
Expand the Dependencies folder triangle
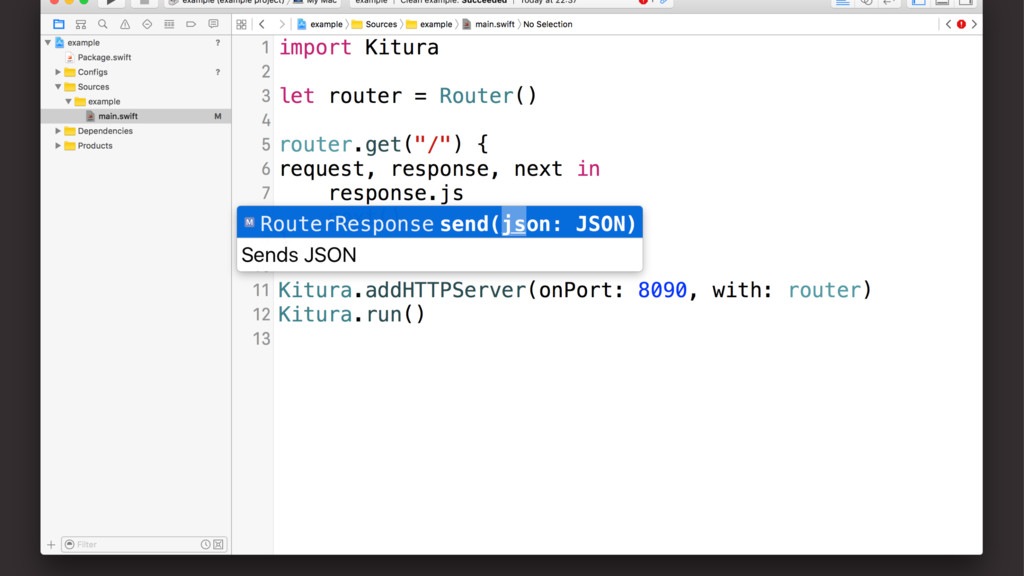58,131
